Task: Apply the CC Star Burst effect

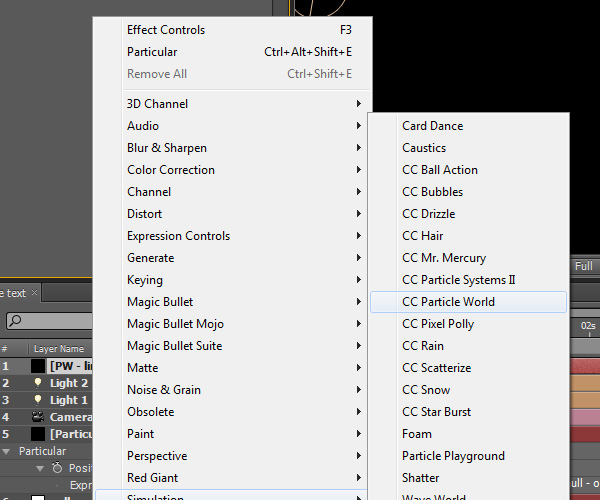Action: [468, 412]
